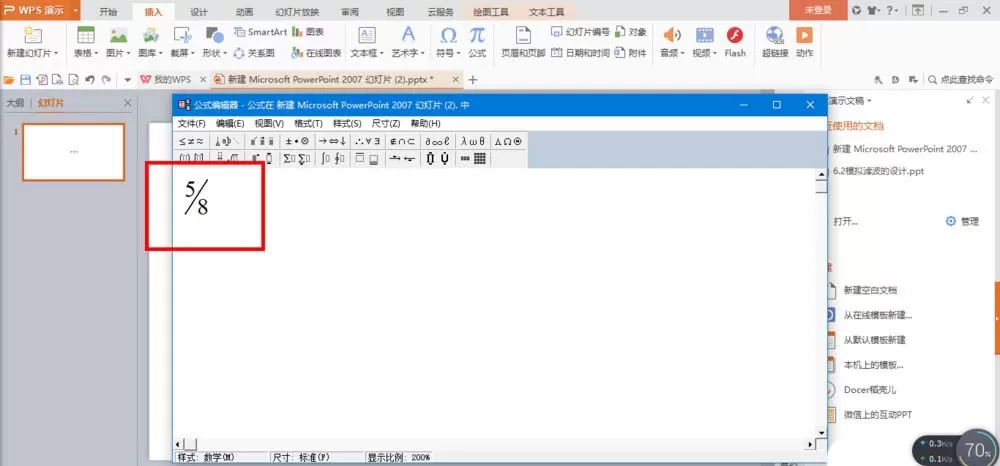Click 点此查找命令 search field

pyautogui.click(x=960, y=80)
